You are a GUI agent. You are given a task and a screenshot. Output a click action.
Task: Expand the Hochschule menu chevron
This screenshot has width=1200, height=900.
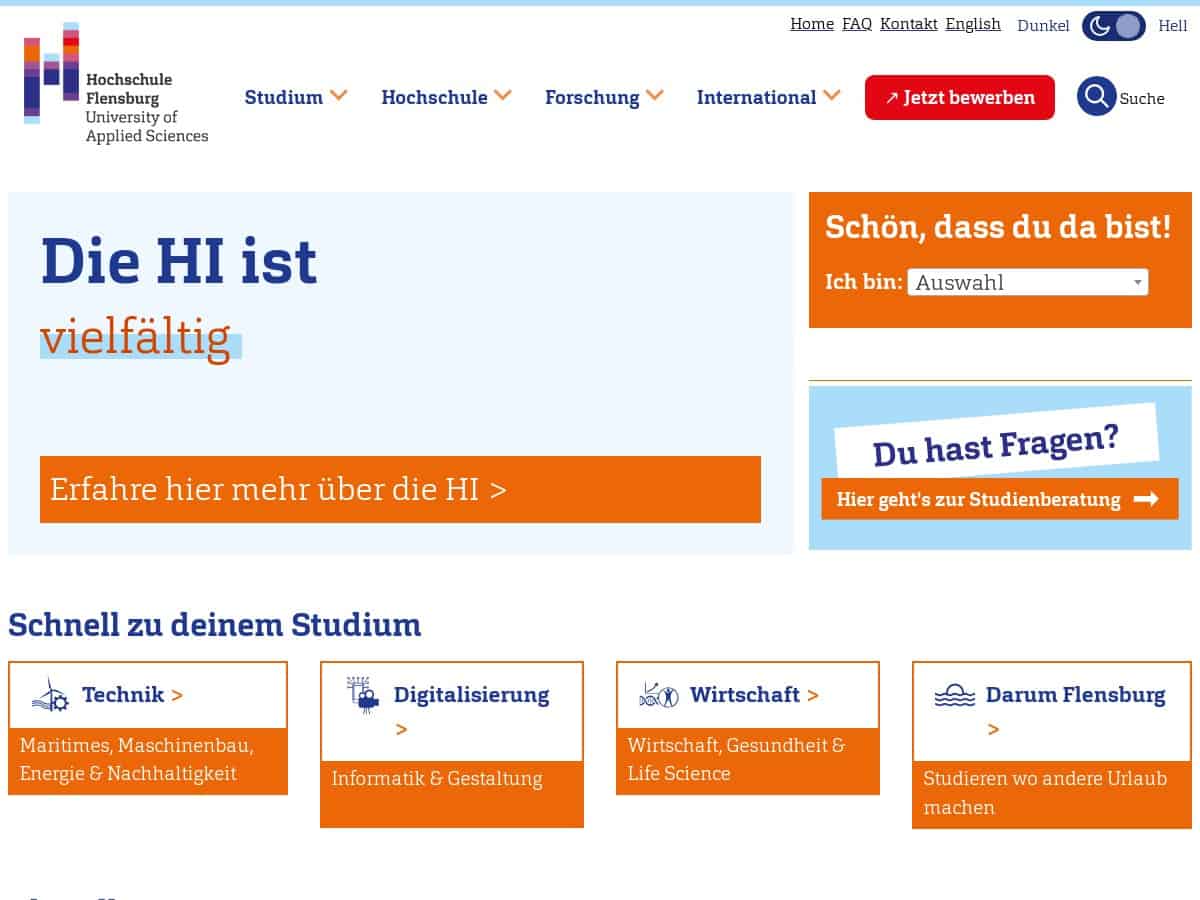pyautogui.click(x=503, y=95)
